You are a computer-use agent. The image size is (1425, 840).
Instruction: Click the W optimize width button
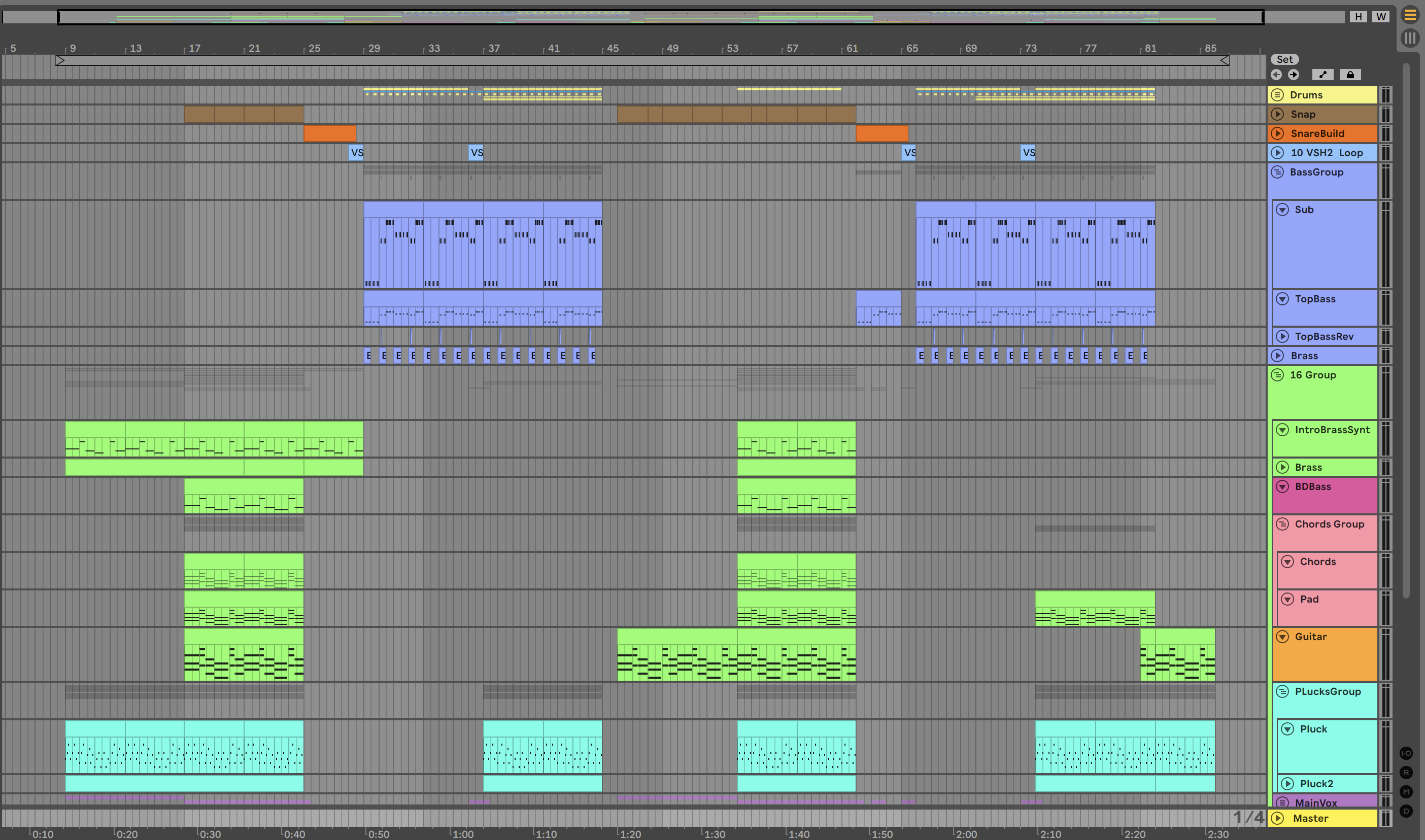[1381, 17]
